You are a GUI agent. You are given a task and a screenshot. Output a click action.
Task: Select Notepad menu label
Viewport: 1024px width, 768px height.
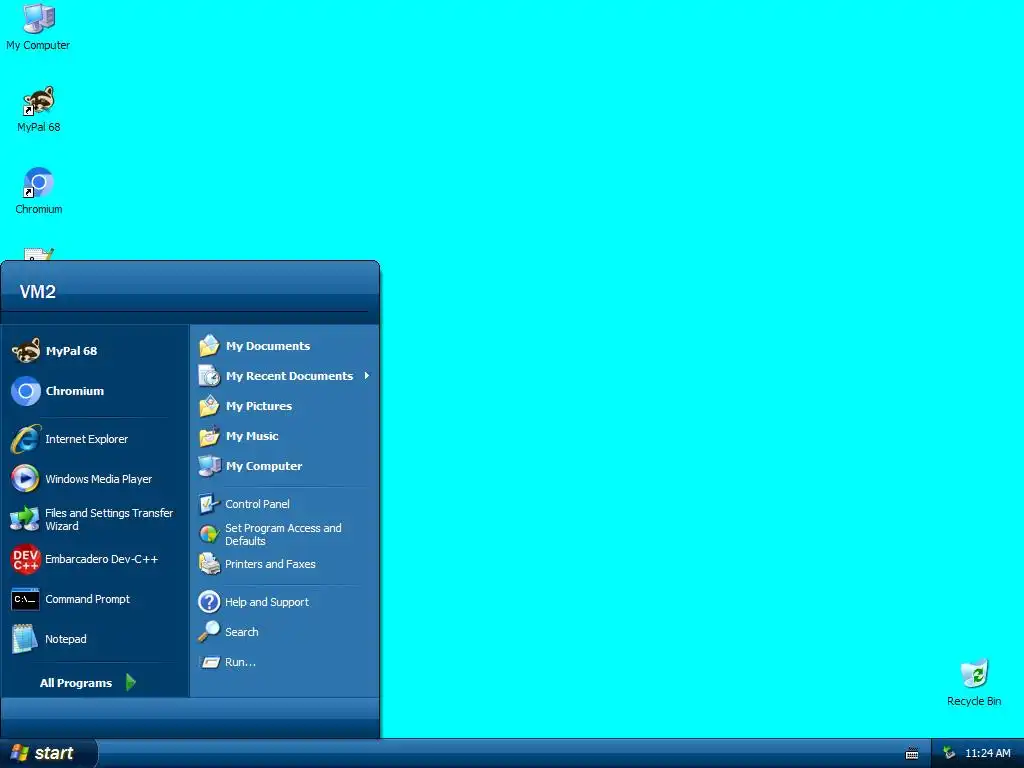coord(65,639)
